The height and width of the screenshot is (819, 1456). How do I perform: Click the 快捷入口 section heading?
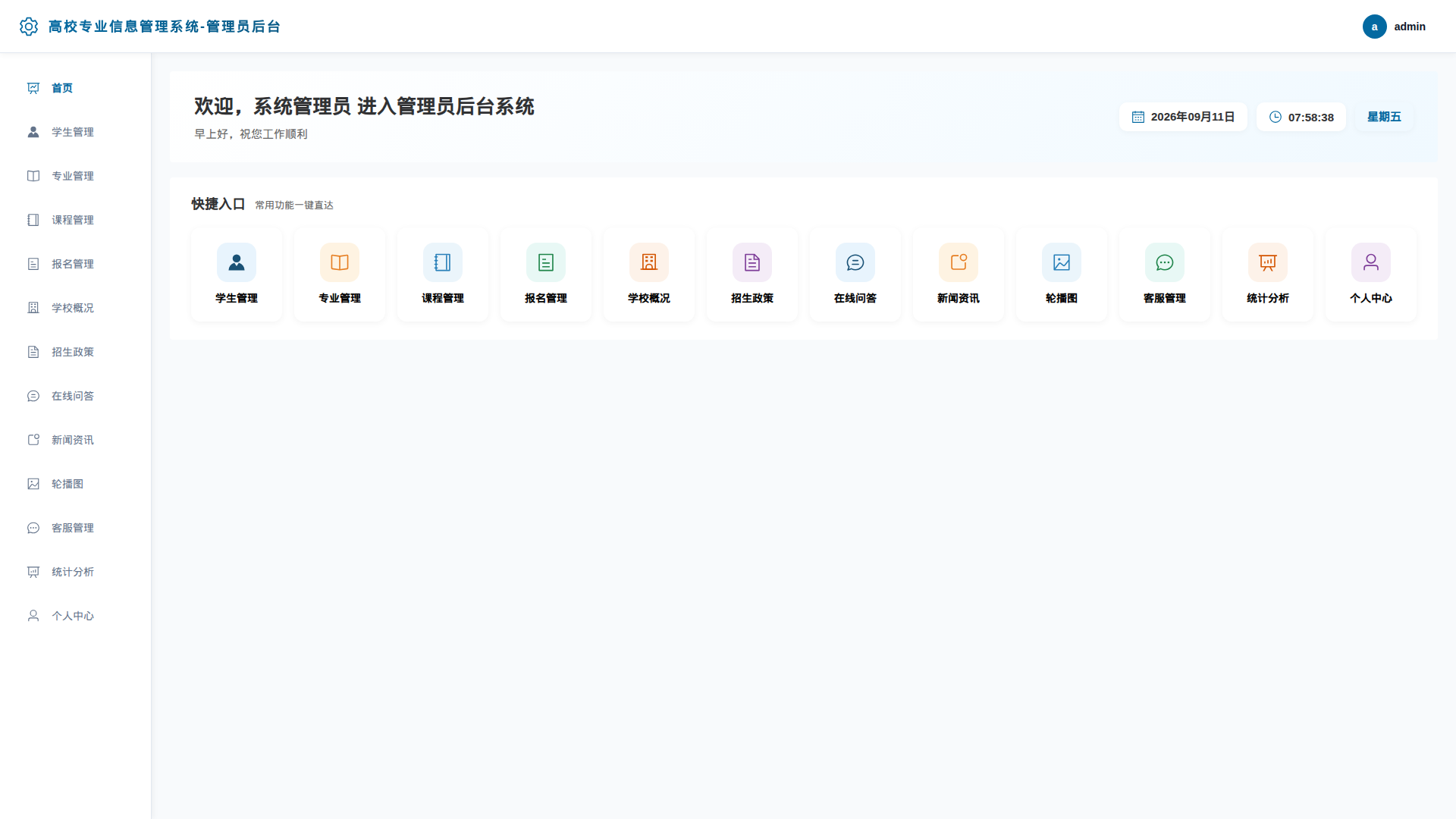[218, 204]
